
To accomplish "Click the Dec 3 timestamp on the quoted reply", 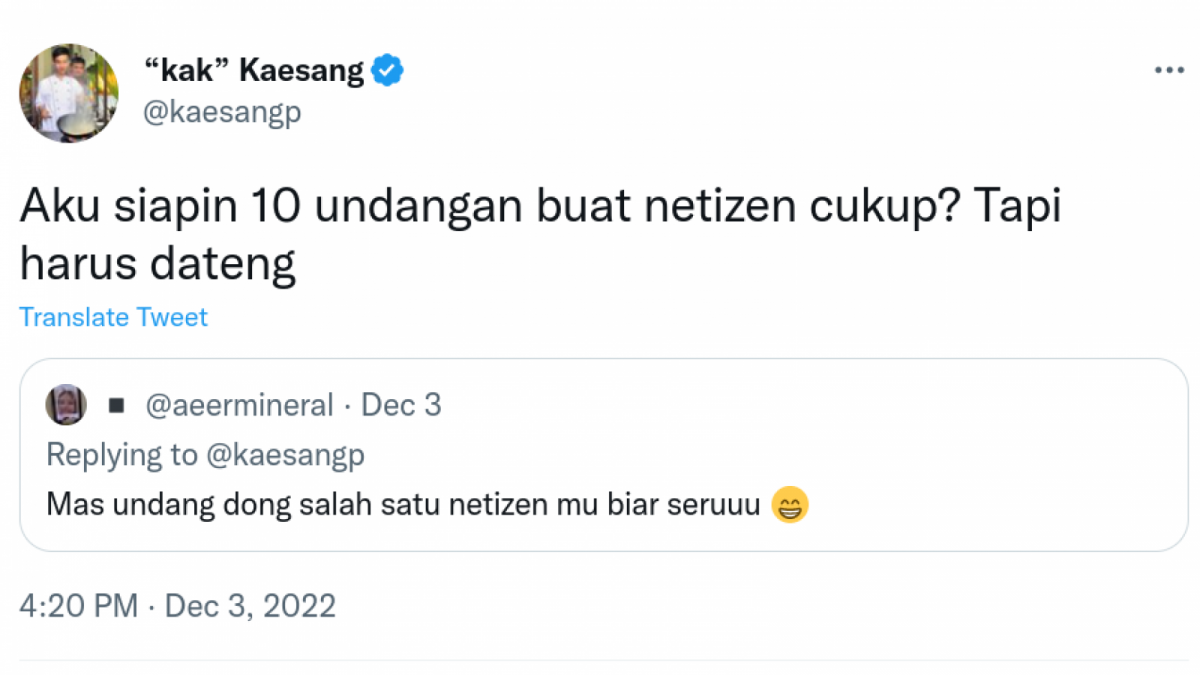I will (401, 404).
